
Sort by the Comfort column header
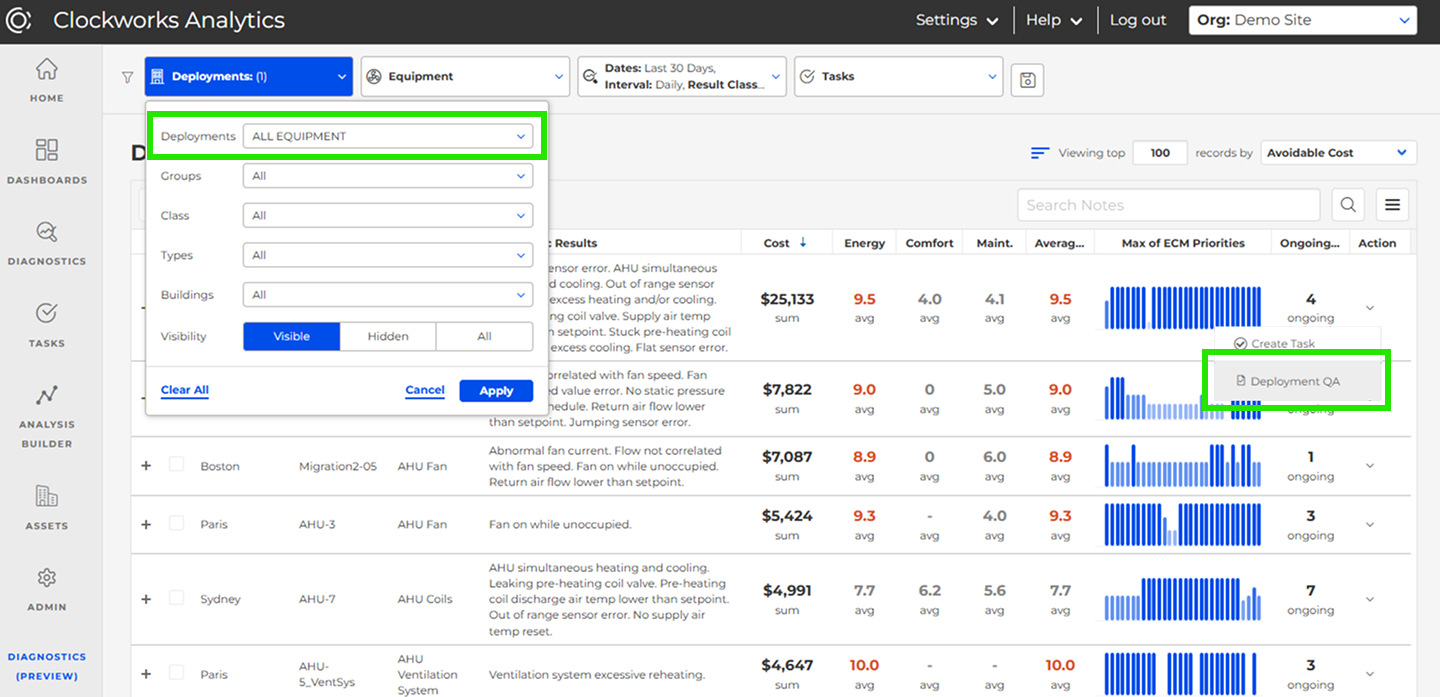pos(930,243)
